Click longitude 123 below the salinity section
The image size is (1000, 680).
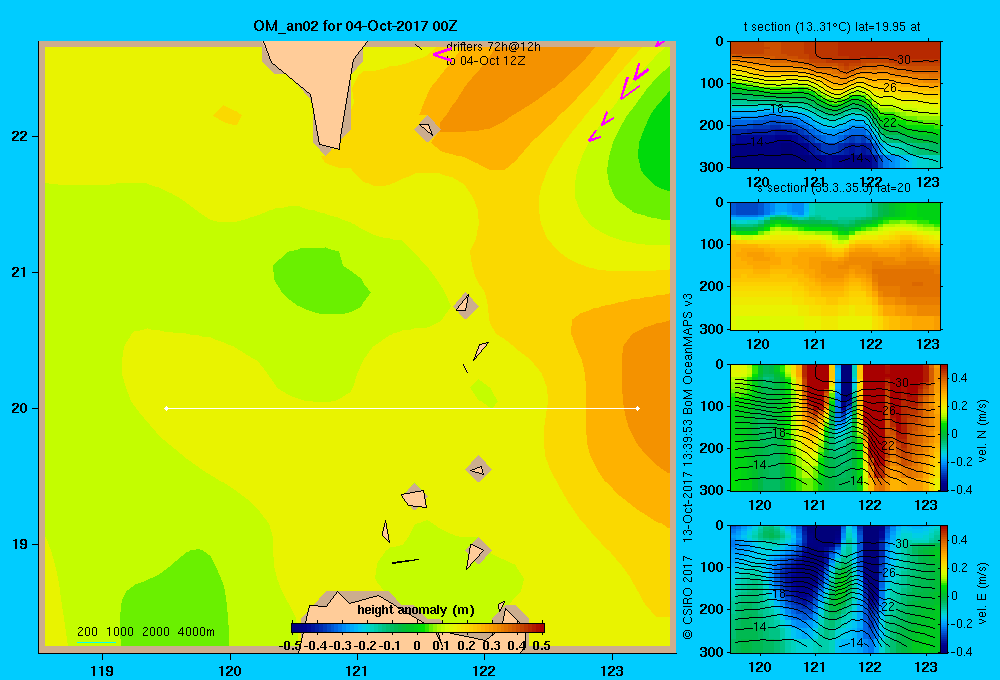tap(927, 344)
